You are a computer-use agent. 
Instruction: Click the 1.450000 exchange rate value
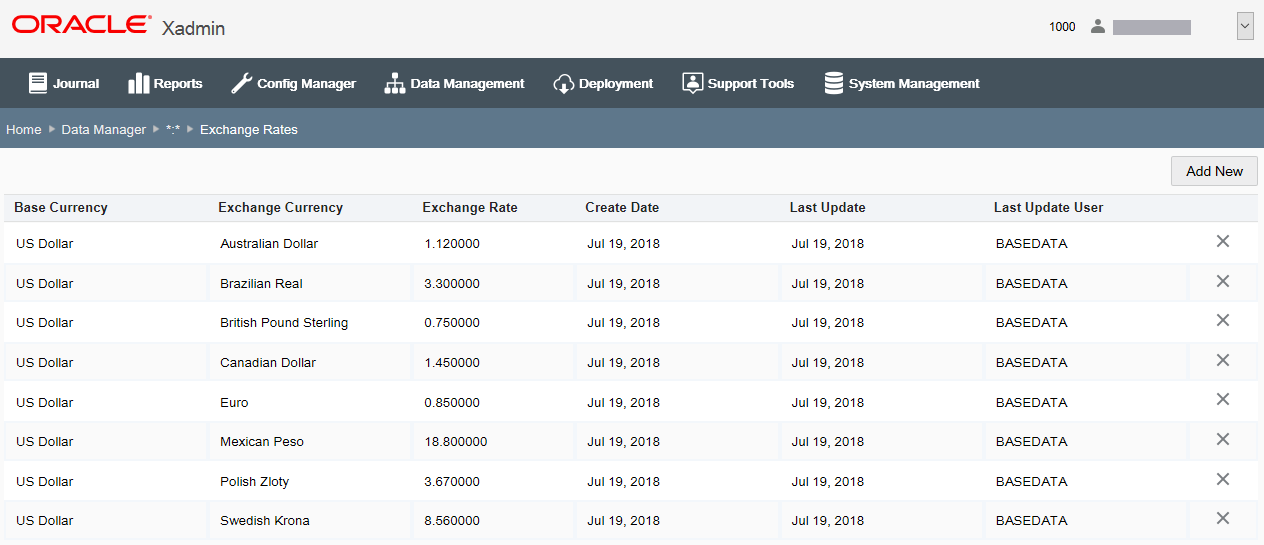pyautogui.click(x=452, y=362)
